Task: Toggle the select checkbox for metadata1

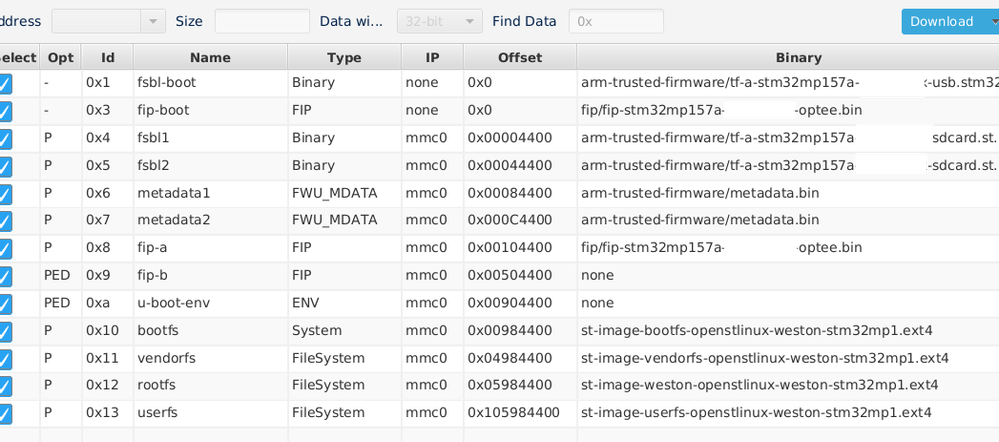Action: coord(5,193)
